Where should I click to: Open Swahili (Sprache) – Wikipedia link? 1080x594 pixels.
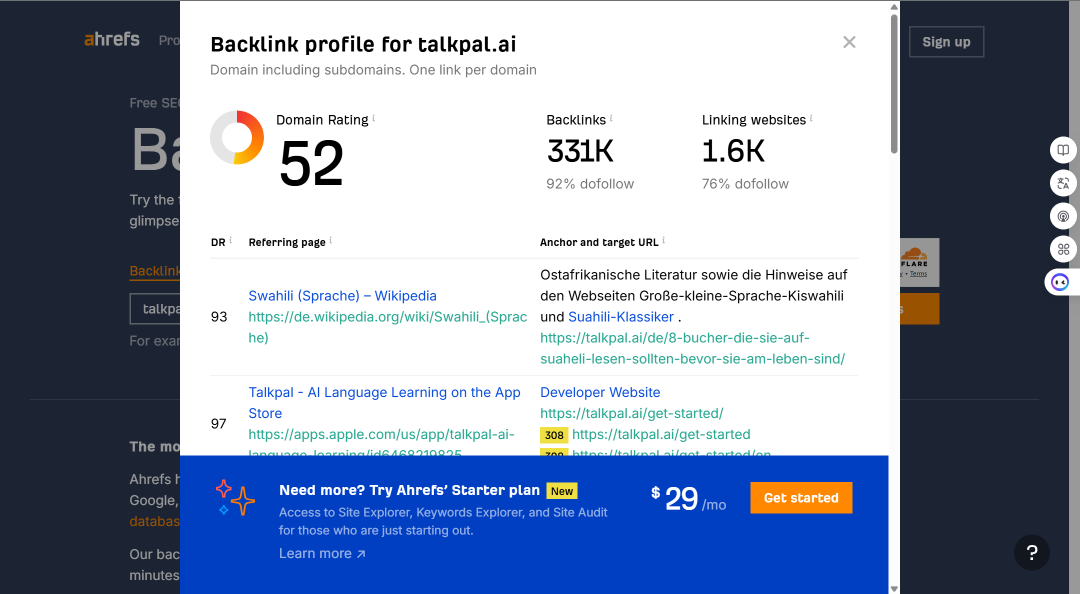click(x=342, y=296)
